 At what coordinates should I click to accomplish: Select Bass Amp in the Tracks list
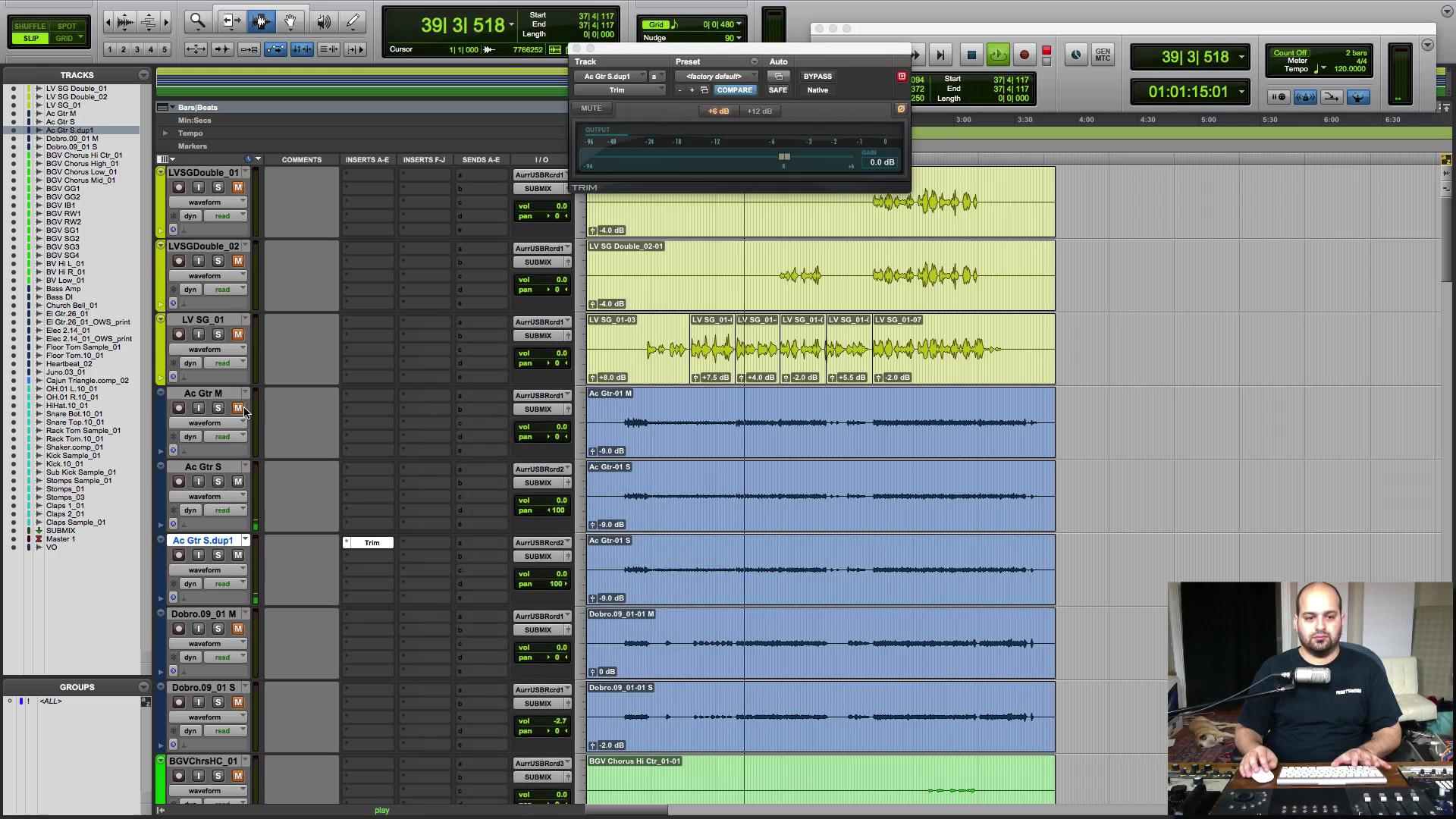[63, 289]
